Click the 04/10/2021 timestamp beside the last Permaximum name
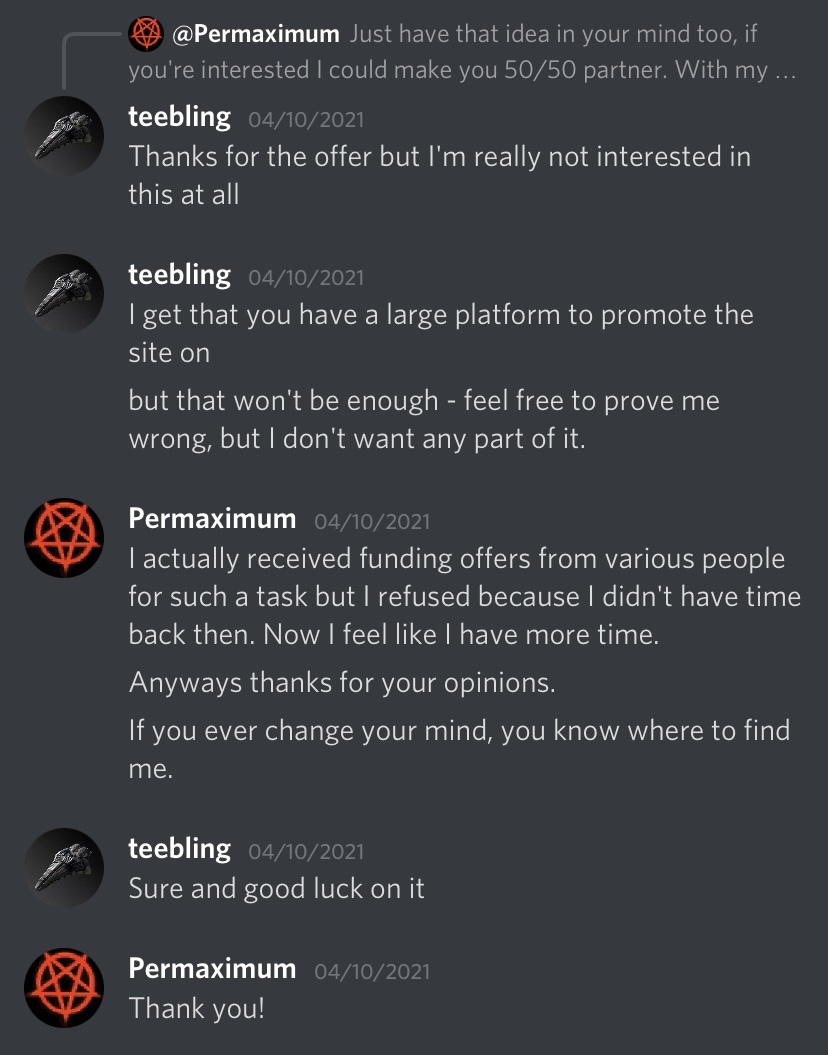Image resolution: width=828 pixels, height=1055 pixels. coord(372,972)
